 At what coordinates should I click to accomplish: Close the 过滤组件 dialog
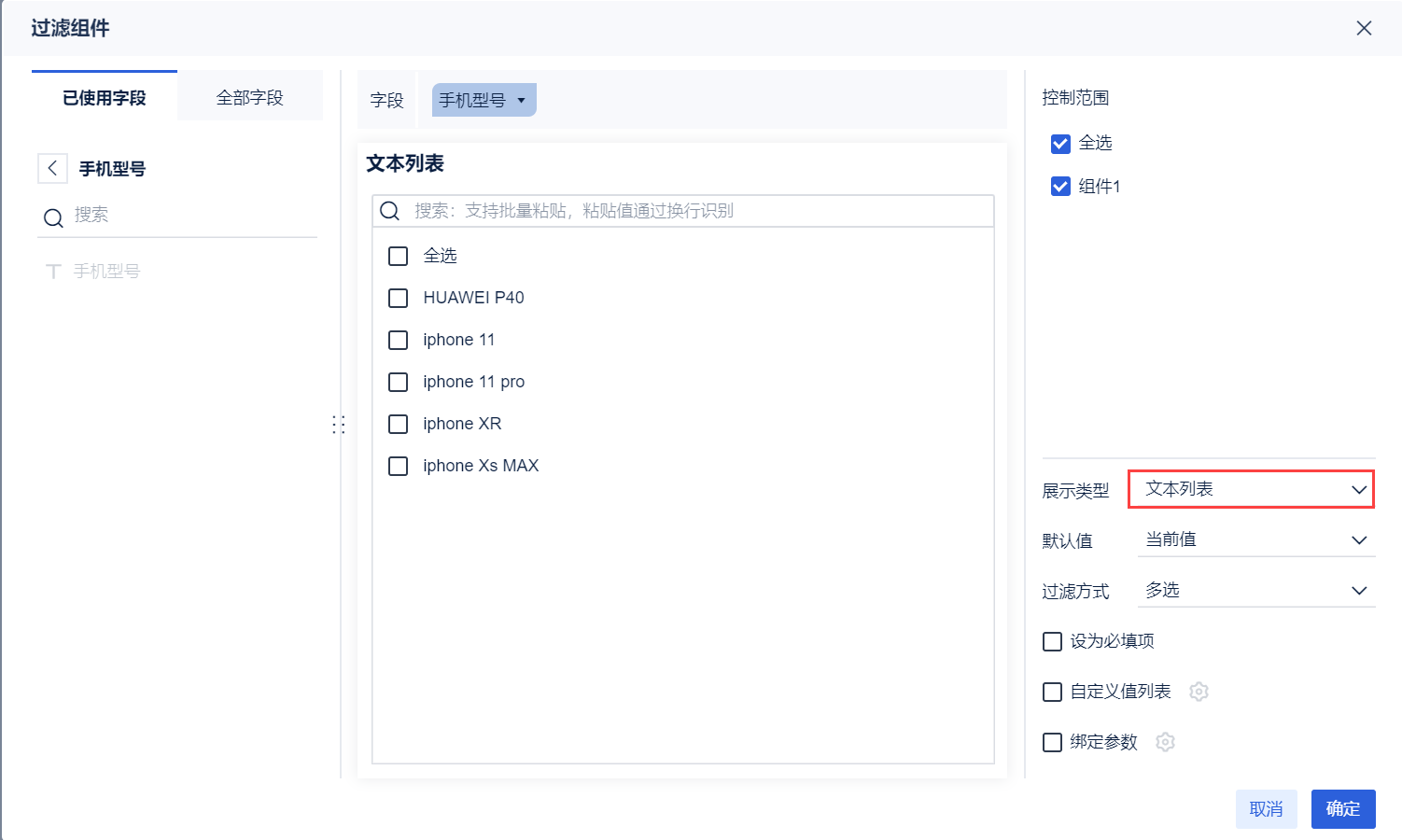pyautogui.click(x=1364, y=28)
